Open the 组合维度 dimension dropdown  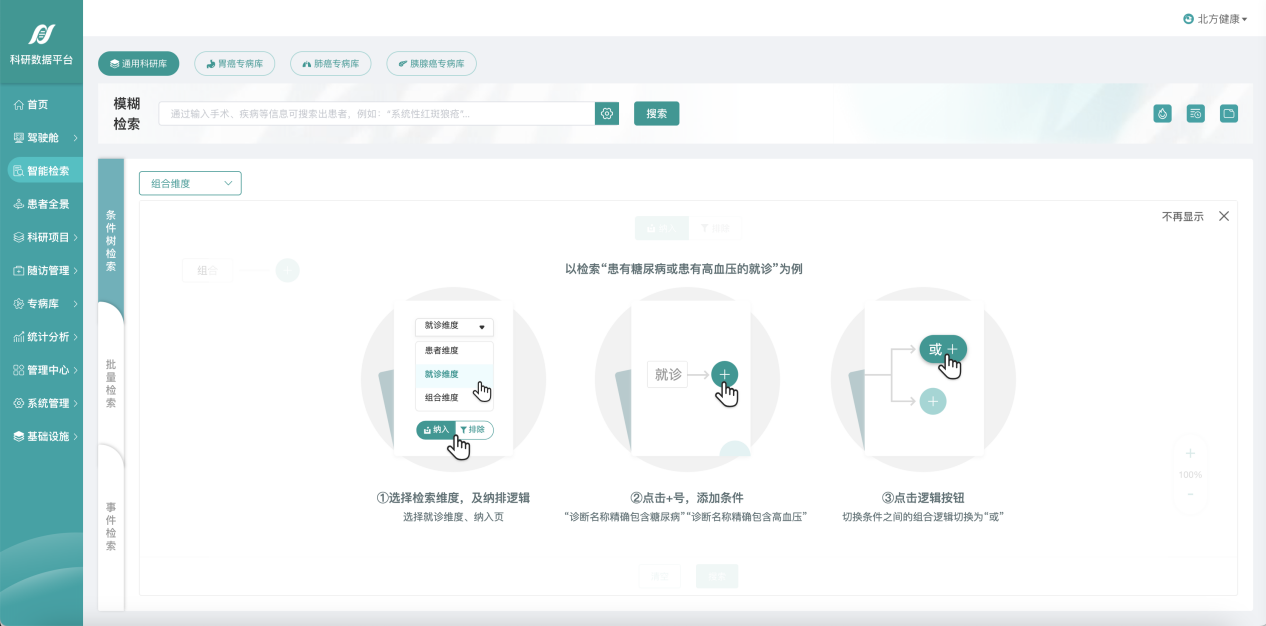tap(190, 183)
